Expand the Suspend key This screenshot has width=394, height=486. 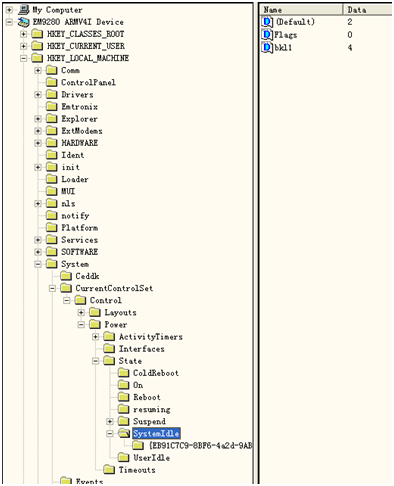point(110,421)
